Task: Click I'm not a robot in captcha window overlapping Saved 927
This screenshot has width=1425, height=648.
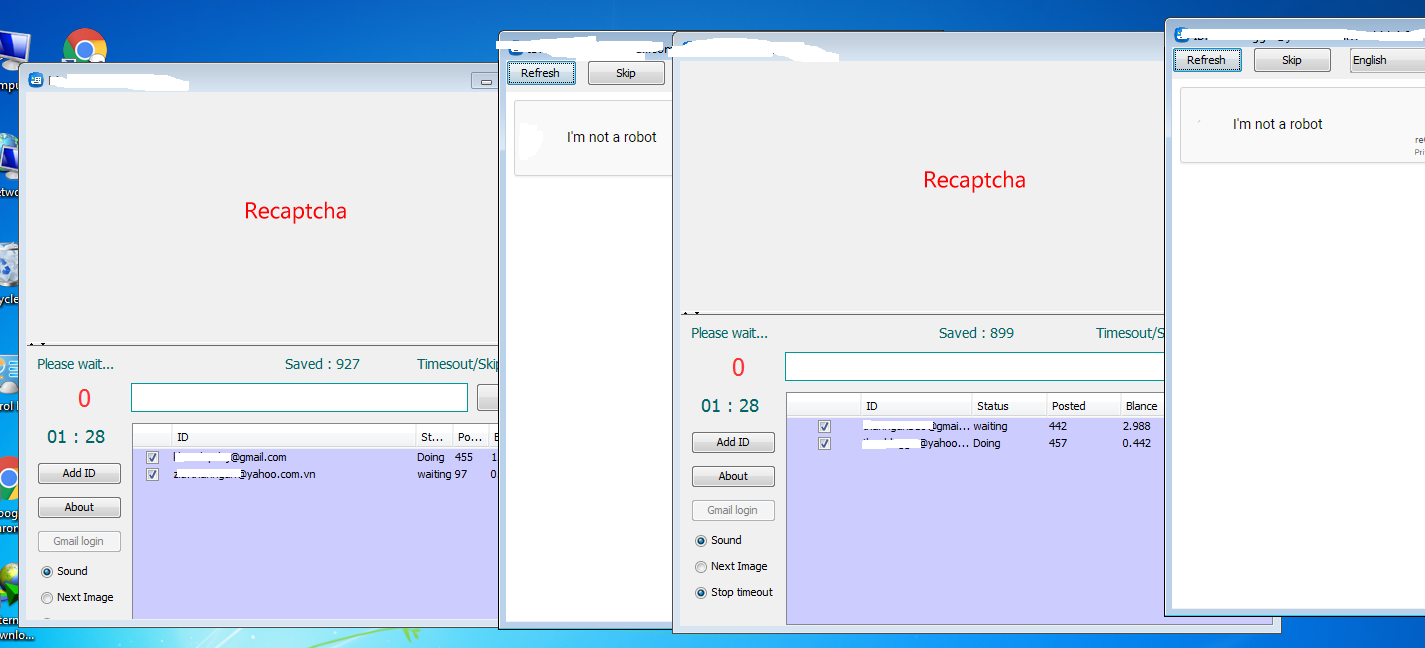Action: (611, 137)
